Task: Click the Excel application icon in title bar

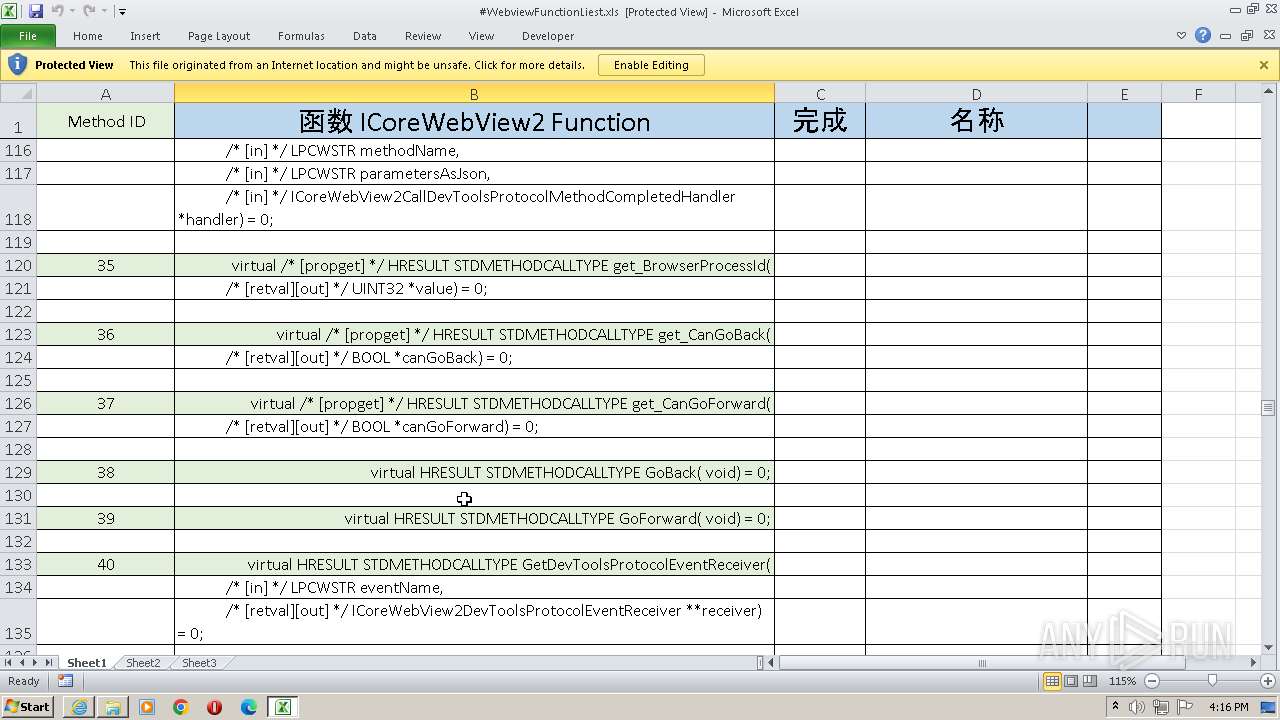Action: tap(11, 11)
